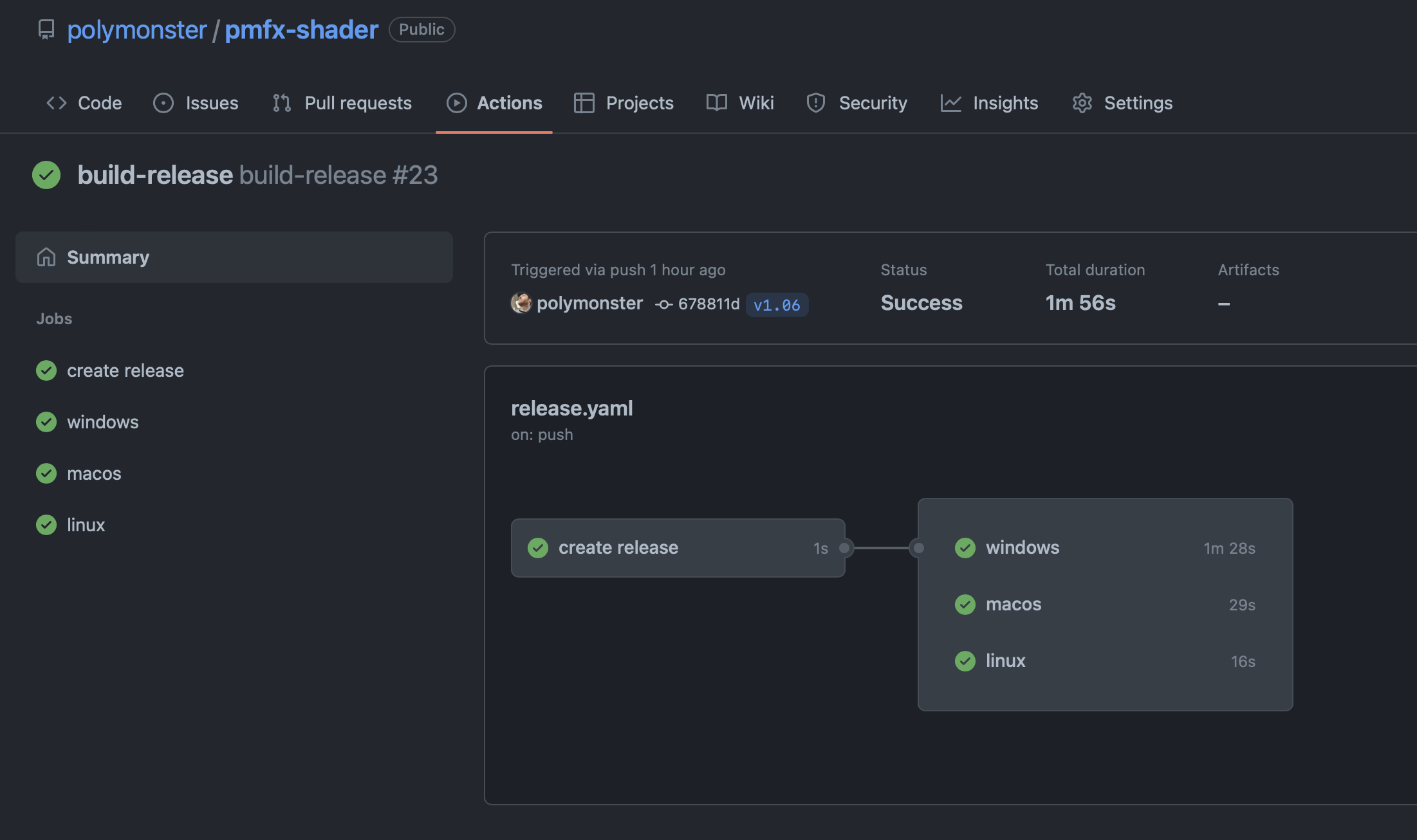Open the Settings tab
The width and height of the screenshot is (1417, 840).
click(x=1122, y=103)
